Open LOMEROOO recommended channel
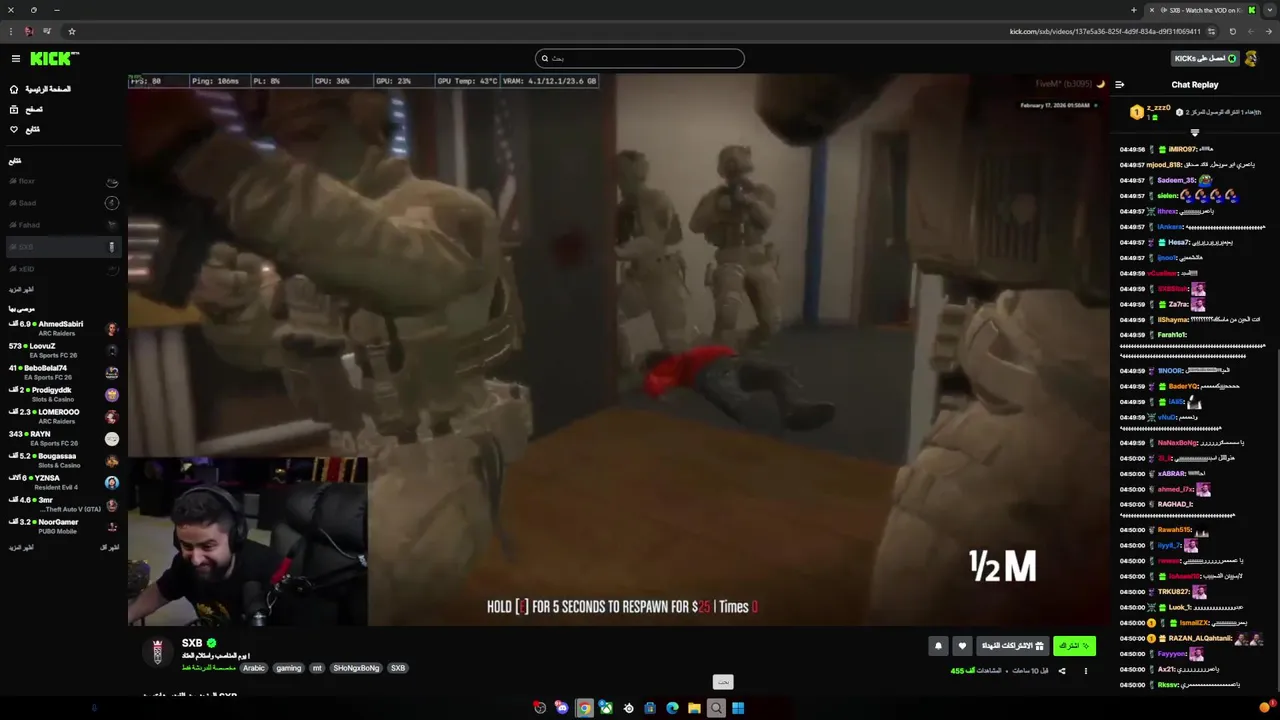Screen dimensions: 1280x720 pos(62,416)
